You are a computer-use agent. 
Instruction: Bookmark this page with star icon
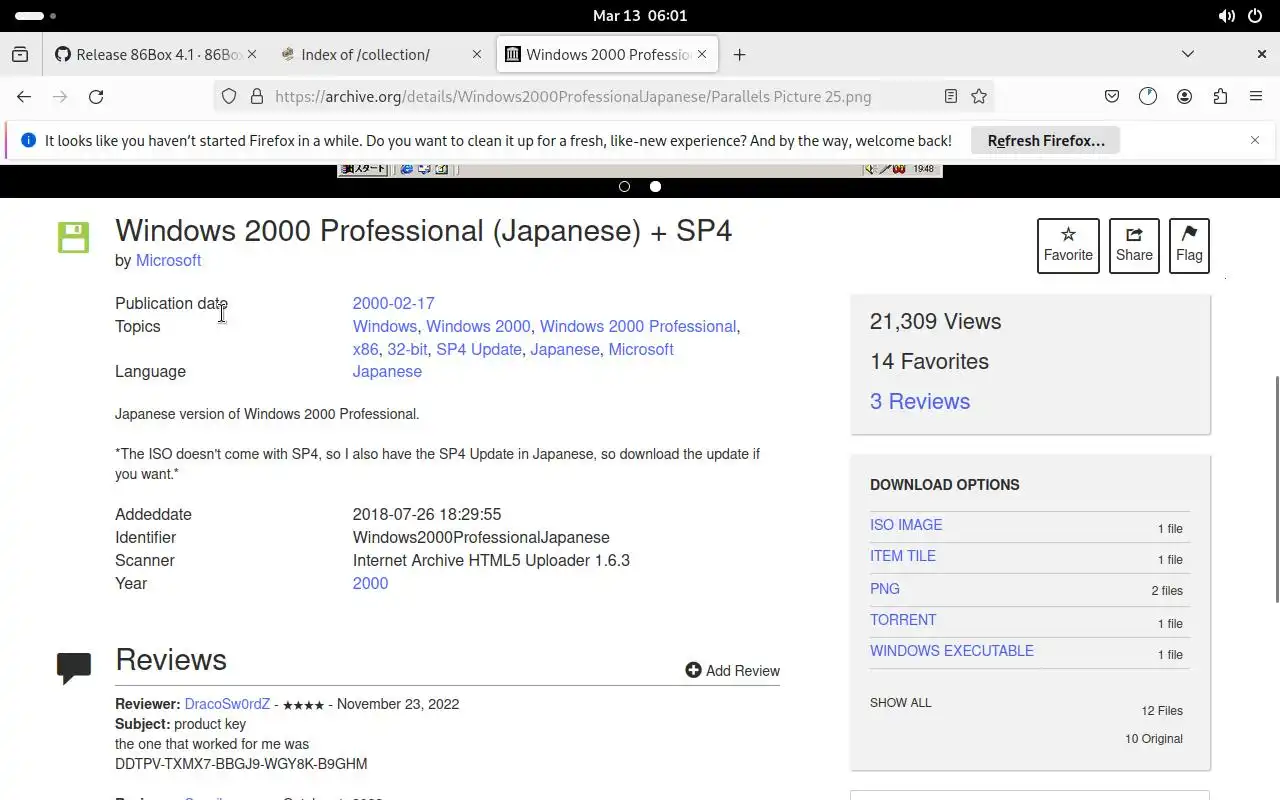(979, 96)
